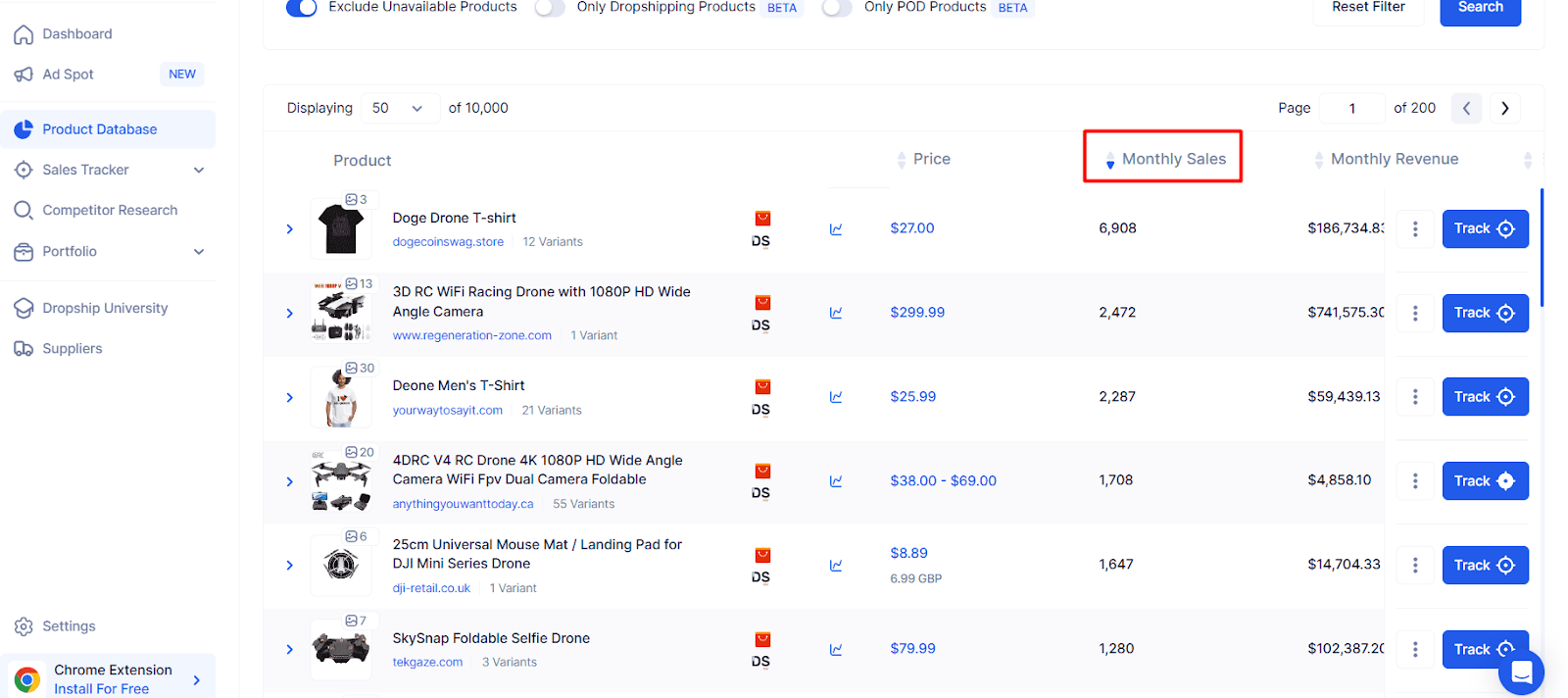Visit the yourwaytosayit.com link

tap(448, 411)
